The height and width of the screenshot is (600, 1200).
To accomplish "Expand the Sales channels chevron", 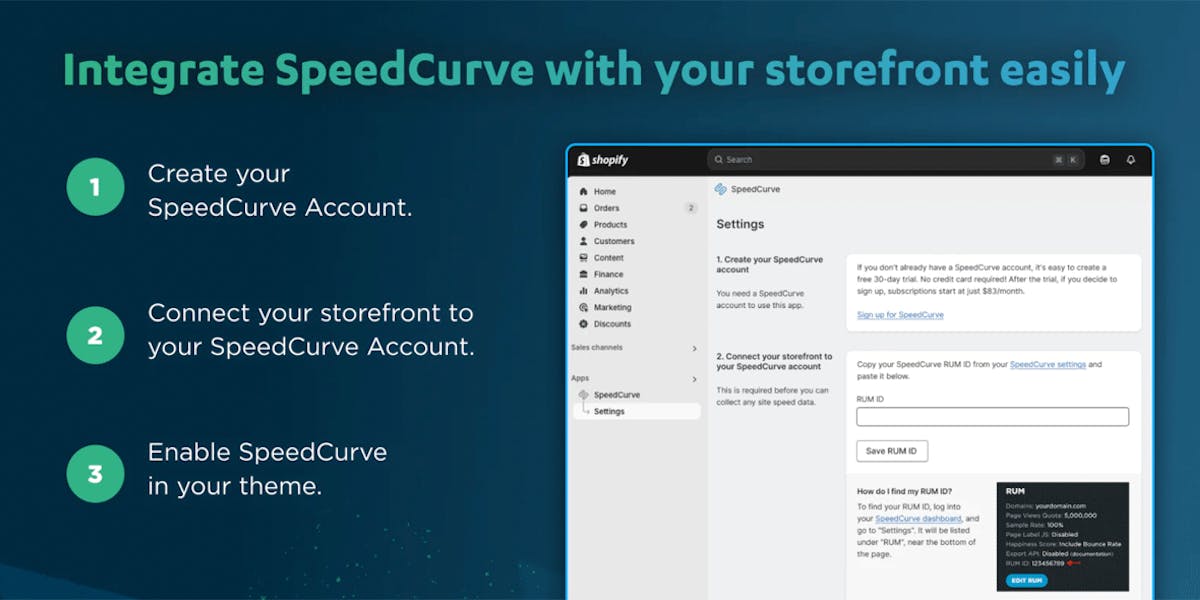I will (x=695, y=348).
